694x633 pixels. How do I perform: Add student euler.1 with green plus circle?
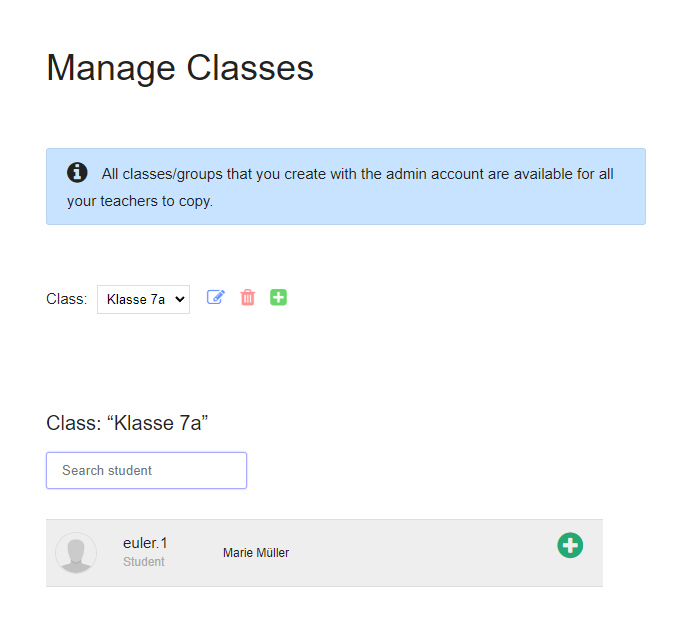click(x=570, y=545)
